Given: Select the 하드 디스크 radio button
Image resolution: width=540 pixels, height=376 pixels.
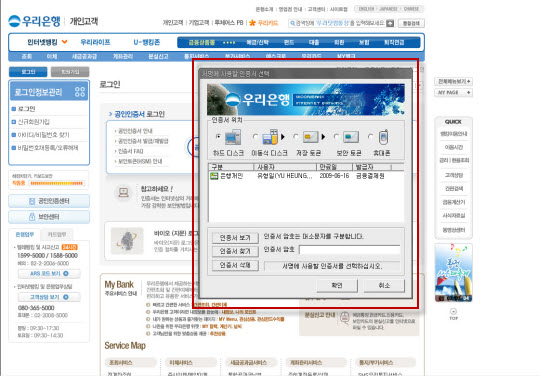Looking at the screenshot, I should coord(218,136).
